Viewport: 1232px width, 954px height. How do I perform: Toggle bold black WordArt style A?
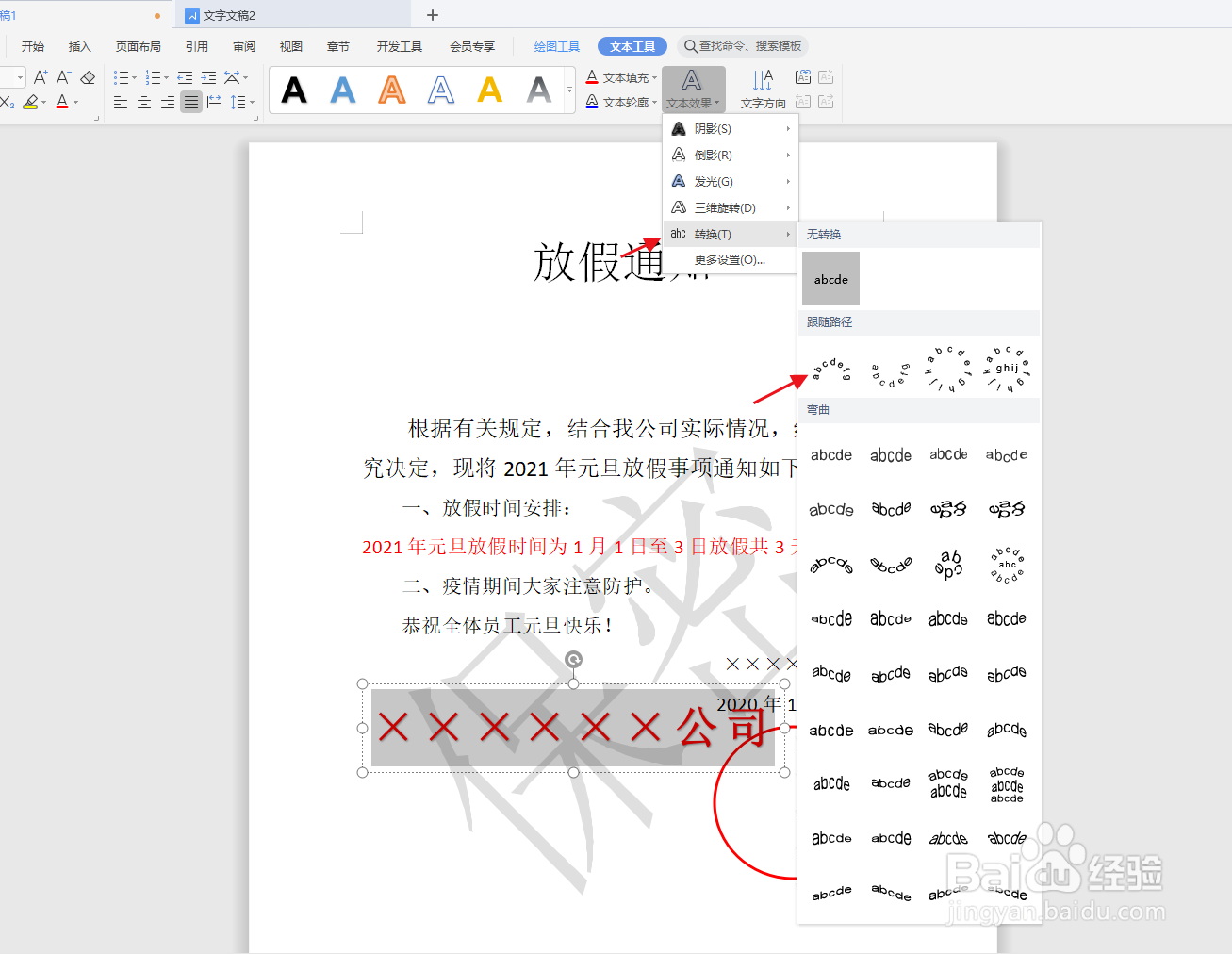tap(293, 90)
